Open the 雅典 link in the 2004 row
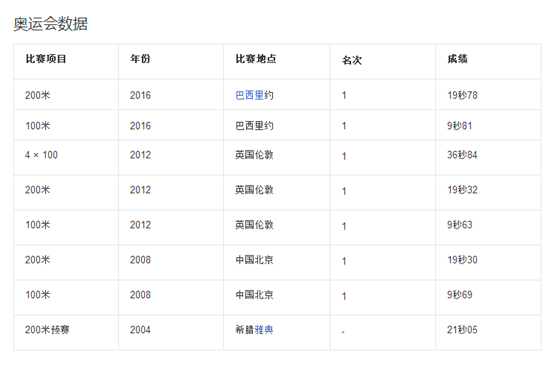This screenshot has height=371, width=557. pyautogui.click(x=264, y=330)
